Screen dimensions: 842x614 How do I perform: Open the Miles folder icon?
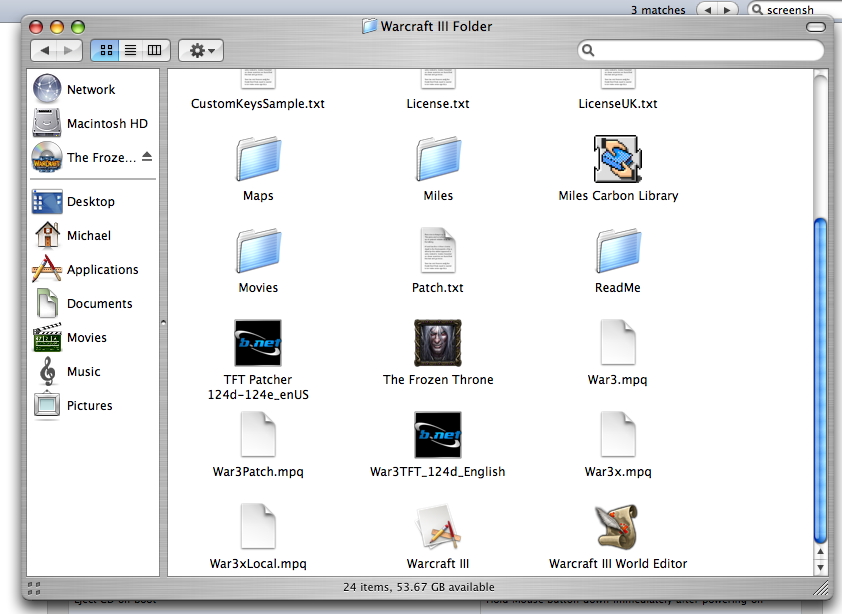click(438, 158)
